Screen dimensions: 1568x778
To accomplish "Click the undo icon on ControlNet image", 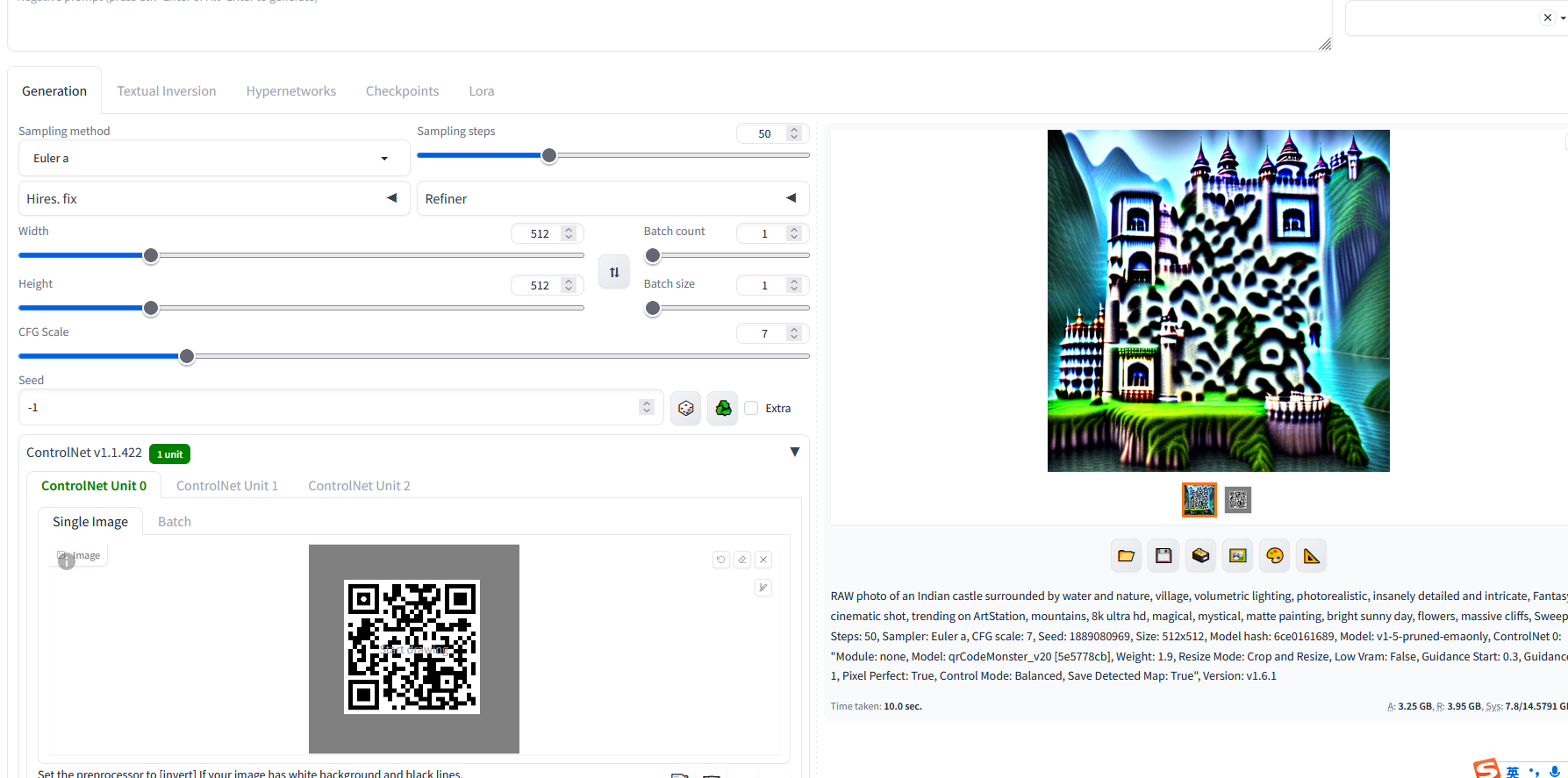I will point(721,560).
